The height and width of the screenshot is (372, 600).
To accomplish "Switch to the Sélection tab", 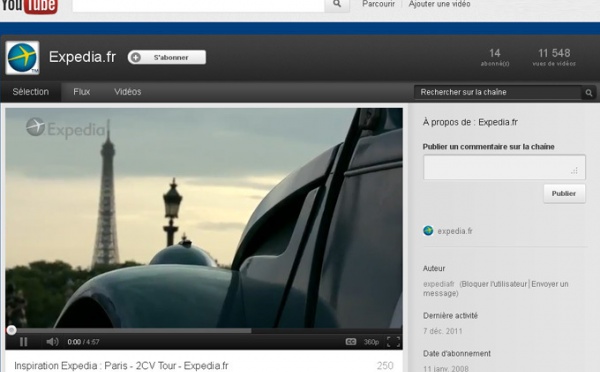I will (x=31, y=92).
